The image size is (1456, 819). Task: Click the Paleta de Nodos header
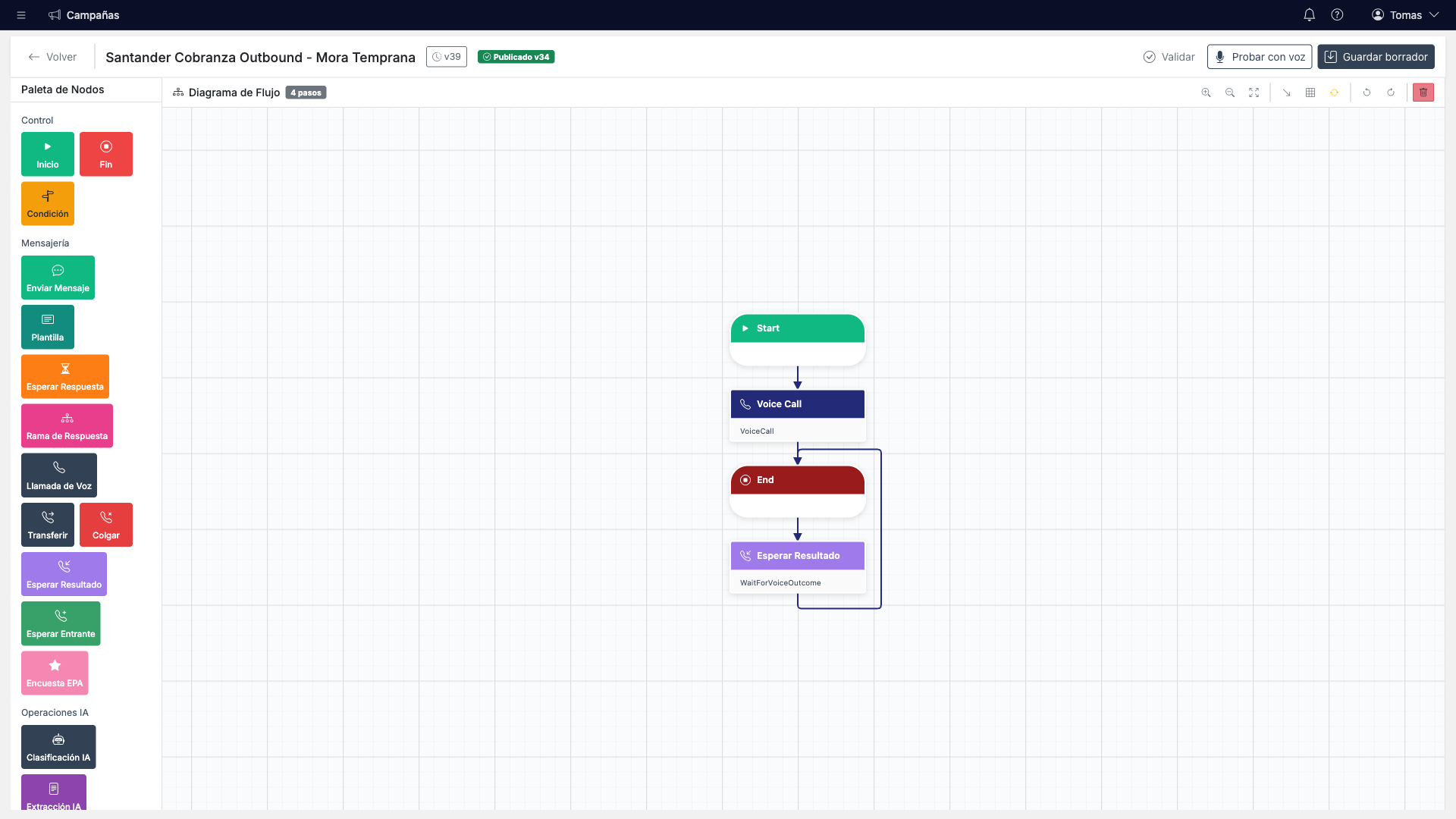tap(62, 89)
